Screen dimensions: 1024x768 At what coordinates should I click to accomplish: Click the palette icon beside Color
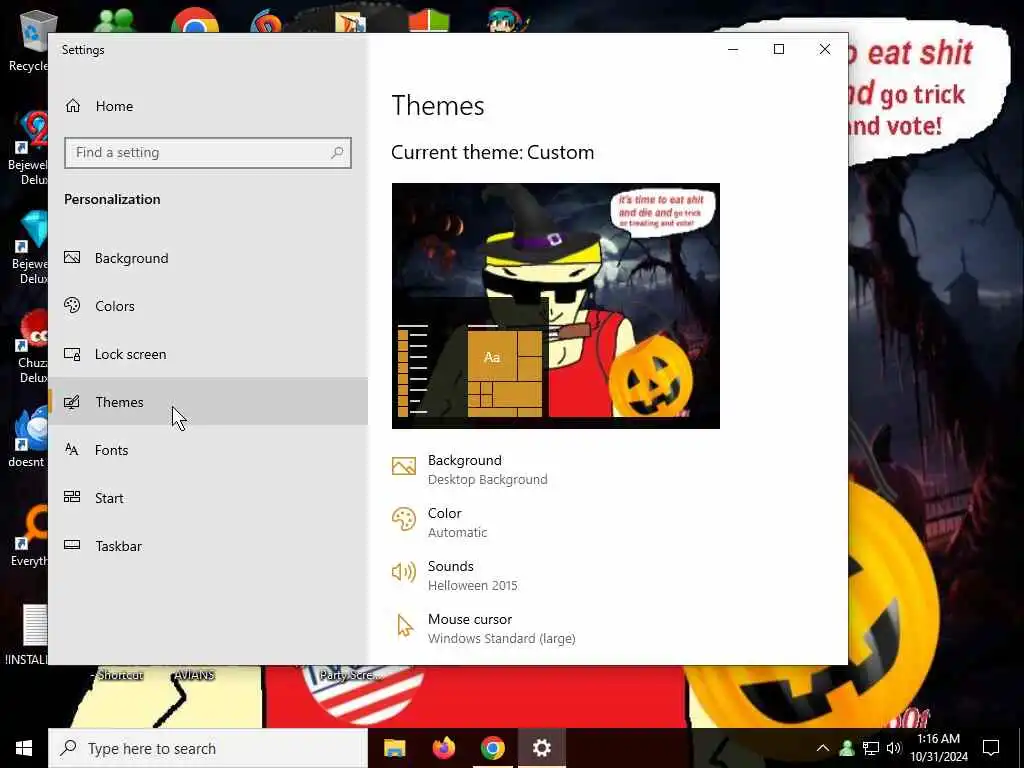(x=404, y=520)
